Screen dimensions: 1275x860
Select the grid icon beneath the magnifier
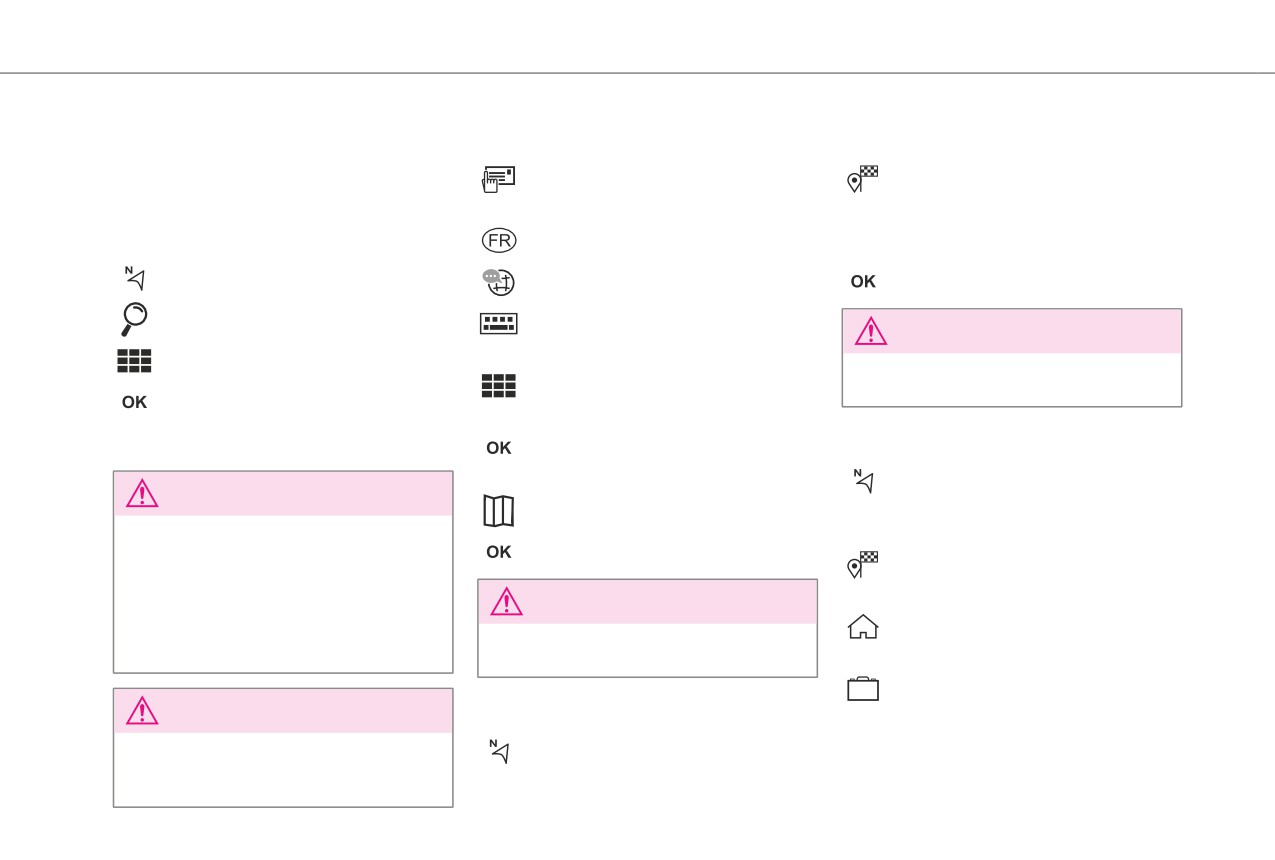[134, 361]
